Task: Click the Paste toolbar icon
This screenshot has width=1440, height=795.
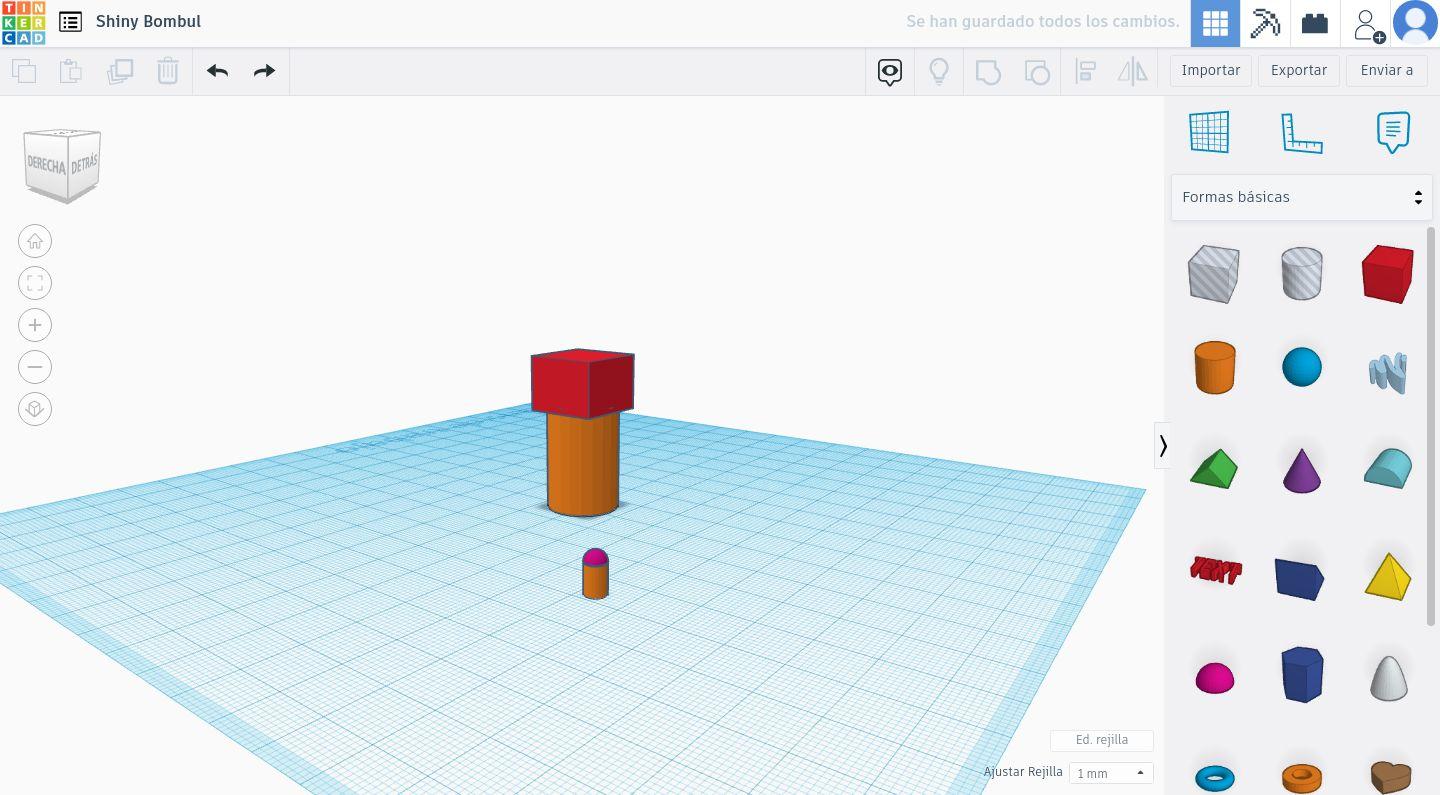Action: [71, 71]
